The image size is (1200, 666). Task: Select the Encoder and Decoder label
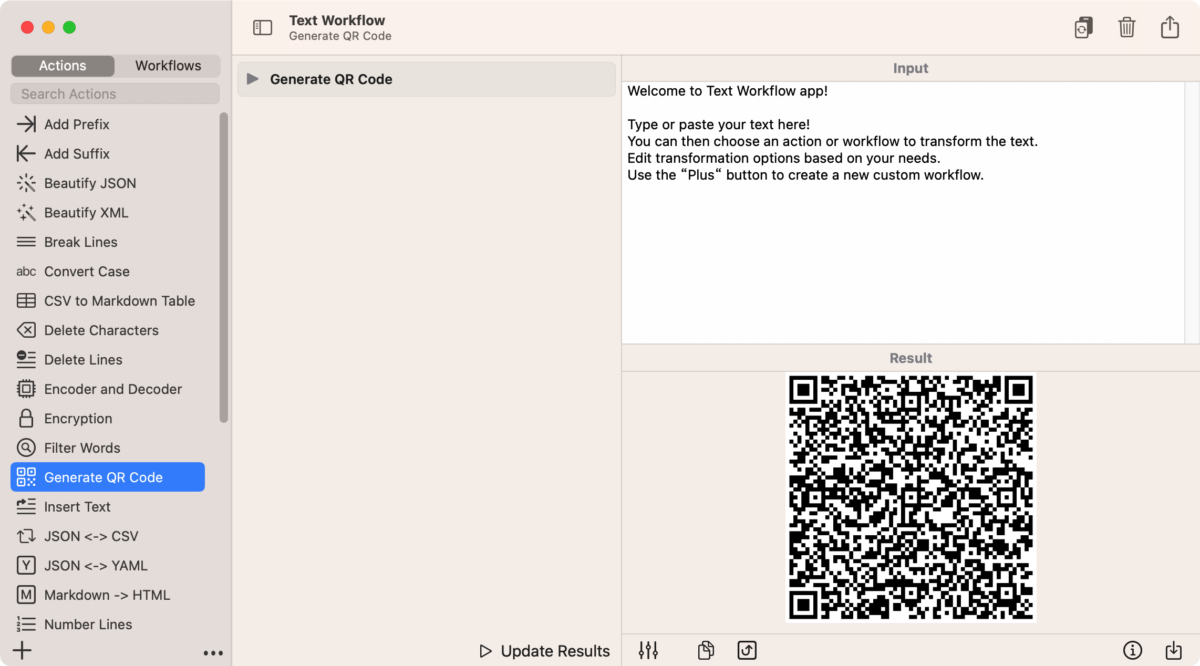pos(113,389)
